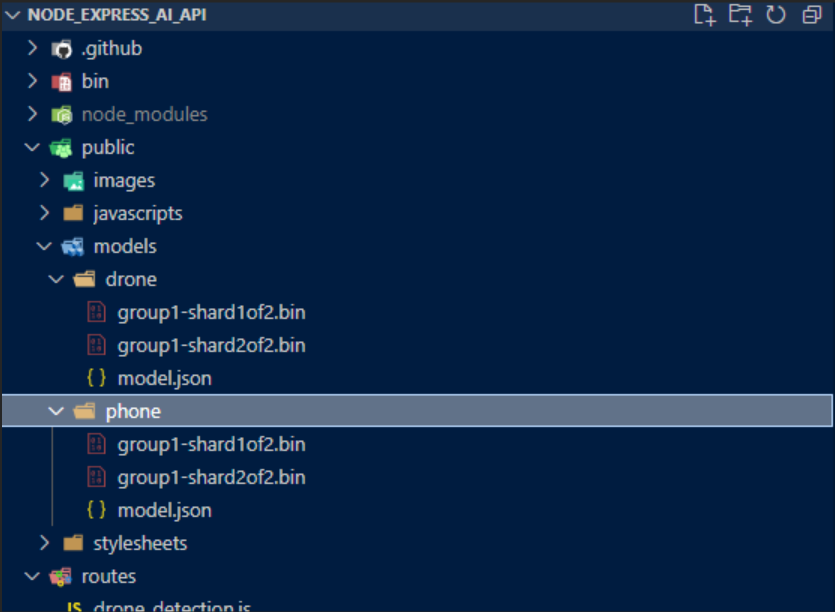
Task: Click the New Folder icon in explorer header
Action: (740, 14)
